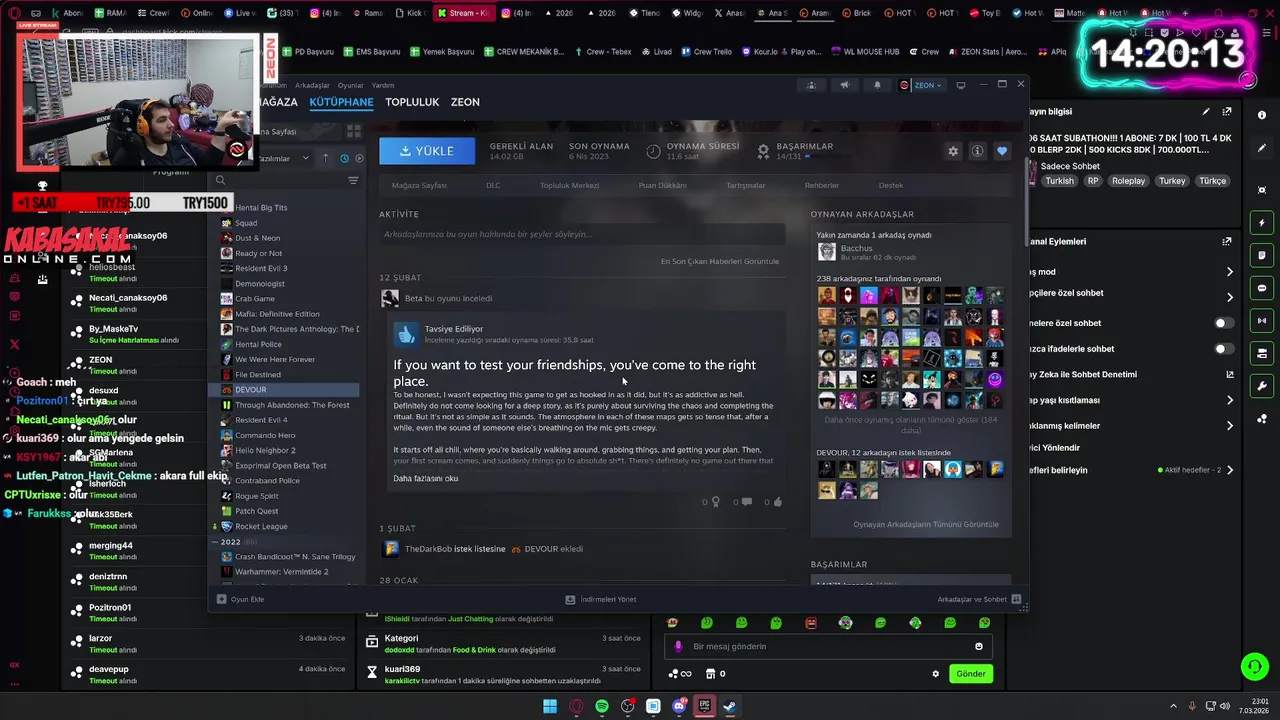Open the MAĞAZA tab in Steam

(277, 102)
